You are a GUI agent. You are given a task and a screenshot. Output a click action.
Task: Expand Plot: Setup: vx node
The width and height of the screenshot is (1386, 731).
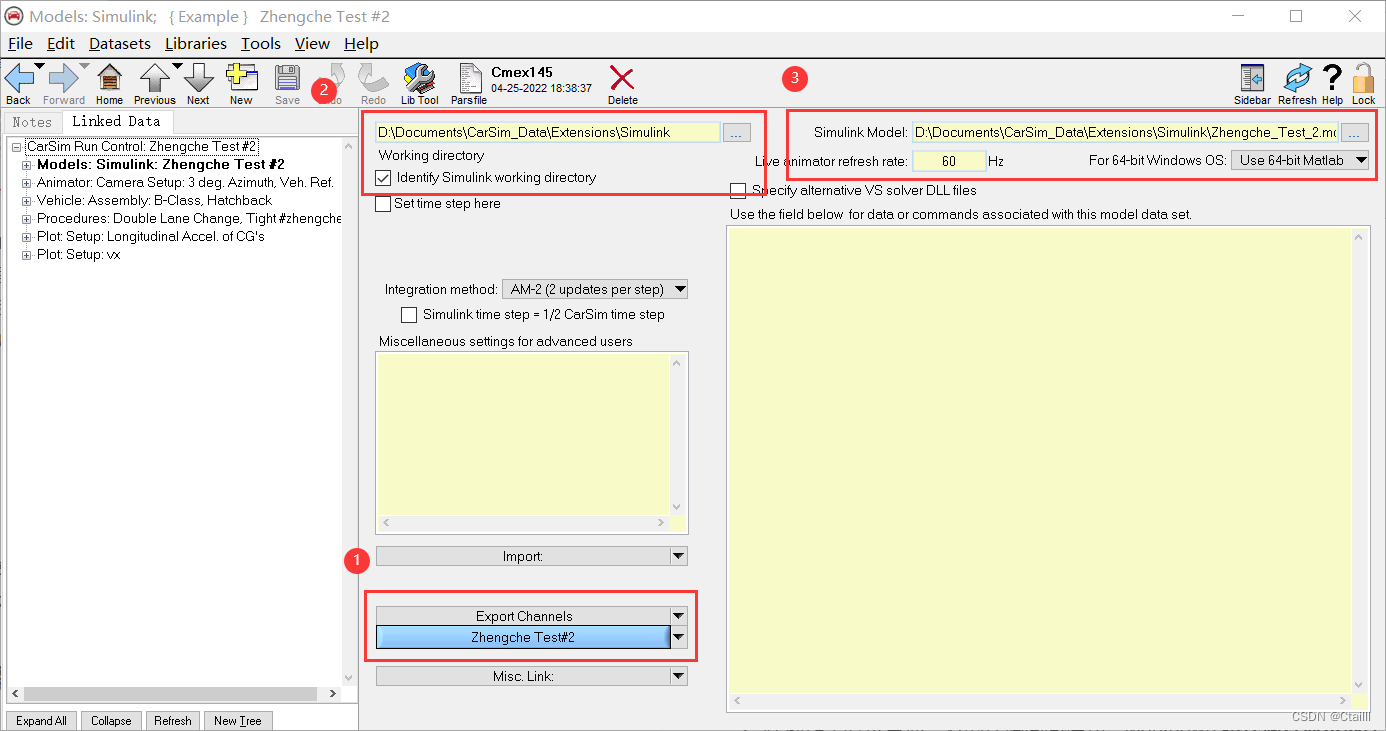click(x=27, y=255)
